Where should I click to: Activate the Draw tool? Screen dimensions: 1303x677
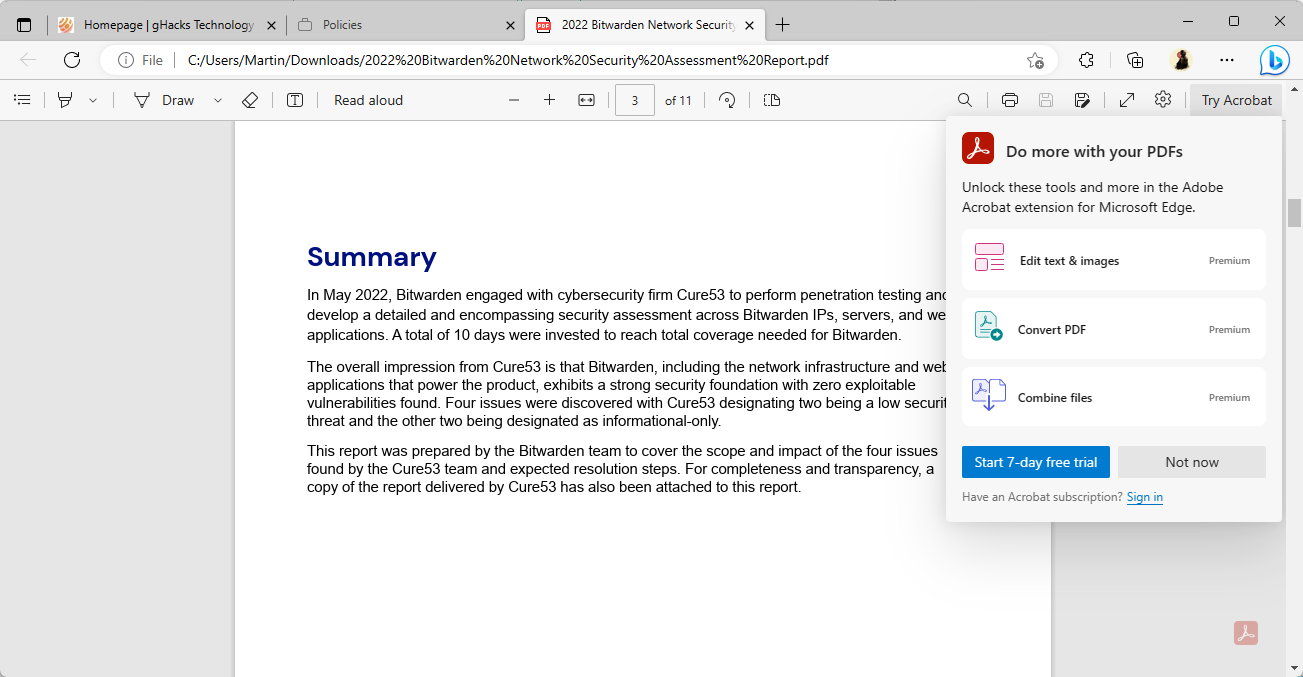pyautogui.click(x=164, y=100)
